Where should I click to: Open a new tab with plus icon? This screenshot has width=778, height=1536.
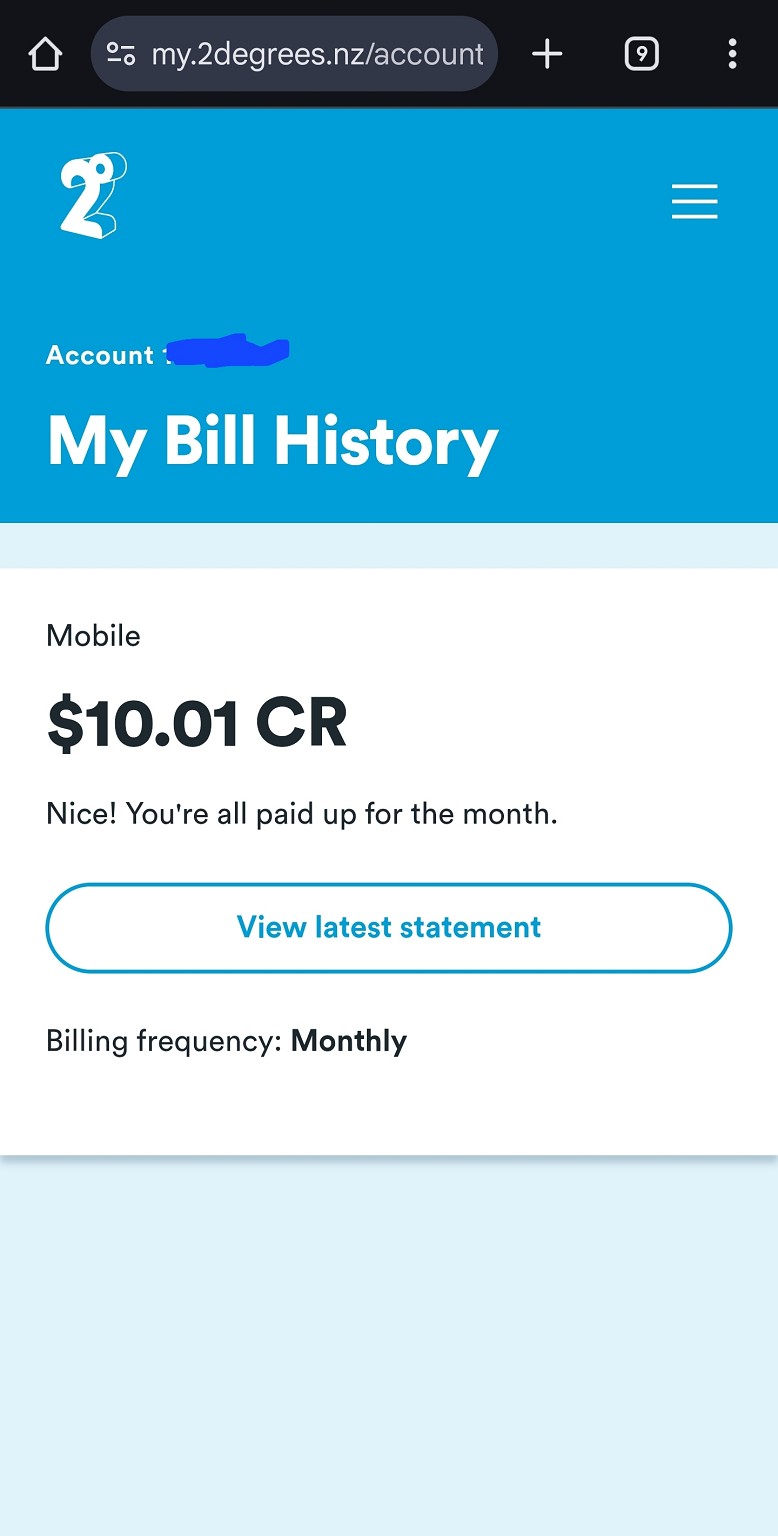click(547, 54)
